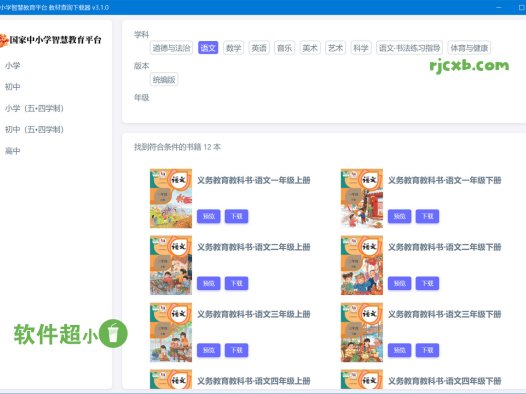Select the 统编版 edition tag
Screen dimensions: 526x394
pyautogui.click(x=164, y=79)
